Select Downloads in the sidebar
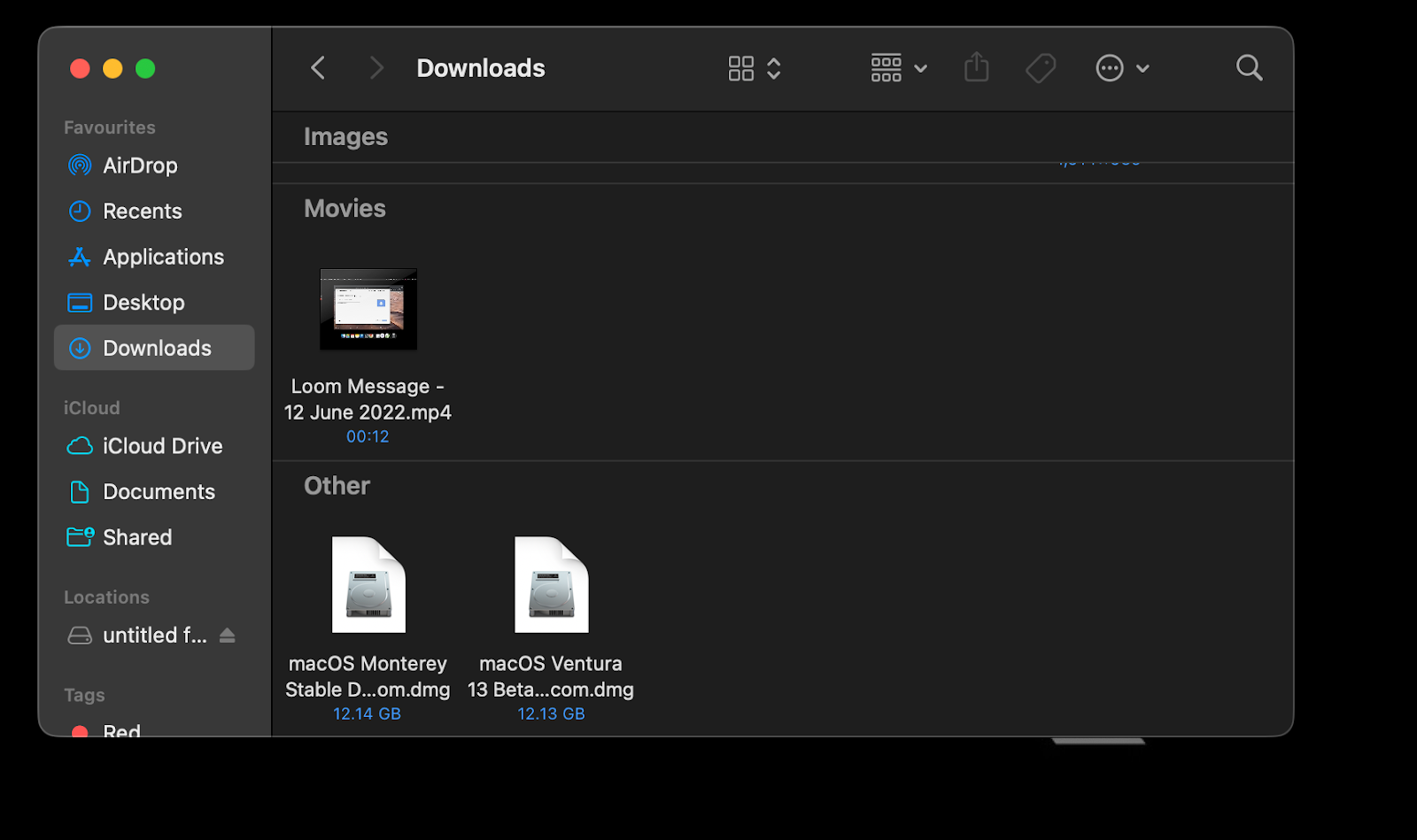Image resolution: width=1417 pixels, height=840 pixels. point(154,348)
